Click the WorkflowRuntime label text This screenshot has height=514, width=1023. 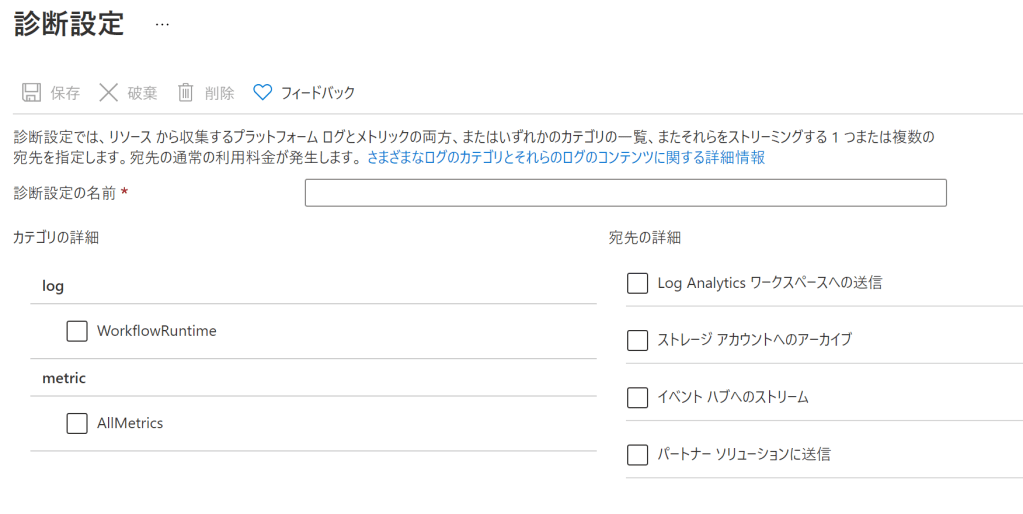pyautogui.click(x=156, y=331)
